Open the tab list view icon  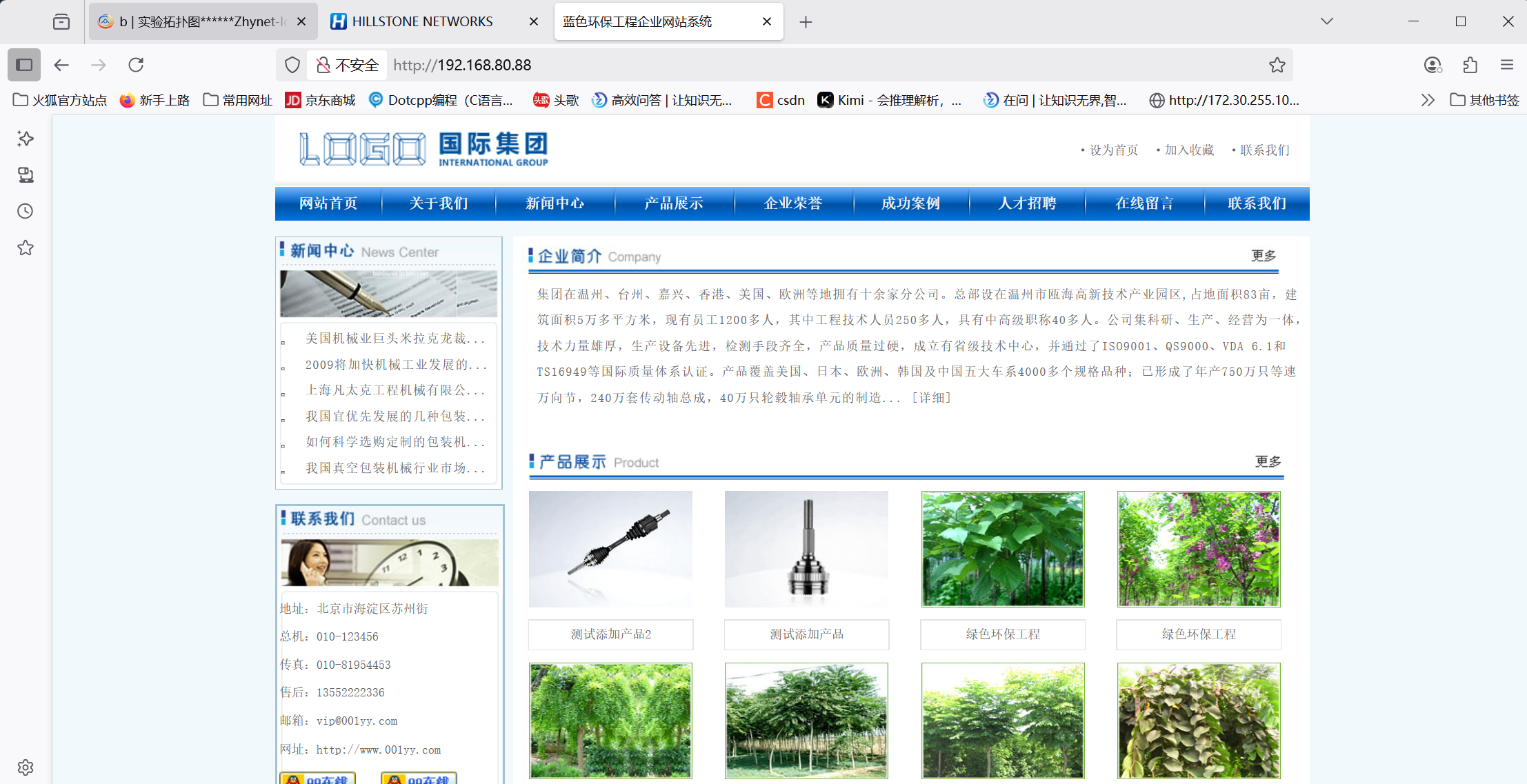61,21
